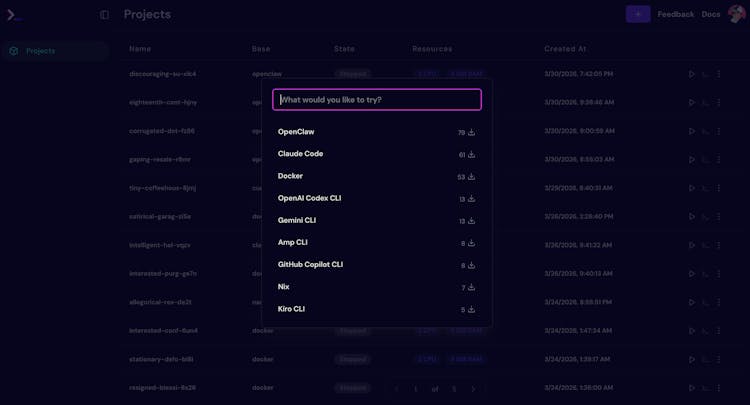Image resolution: width=750 pixels, height=405 pixels.
Task: Open Projects in the sidebar
Action: [40, 51]
